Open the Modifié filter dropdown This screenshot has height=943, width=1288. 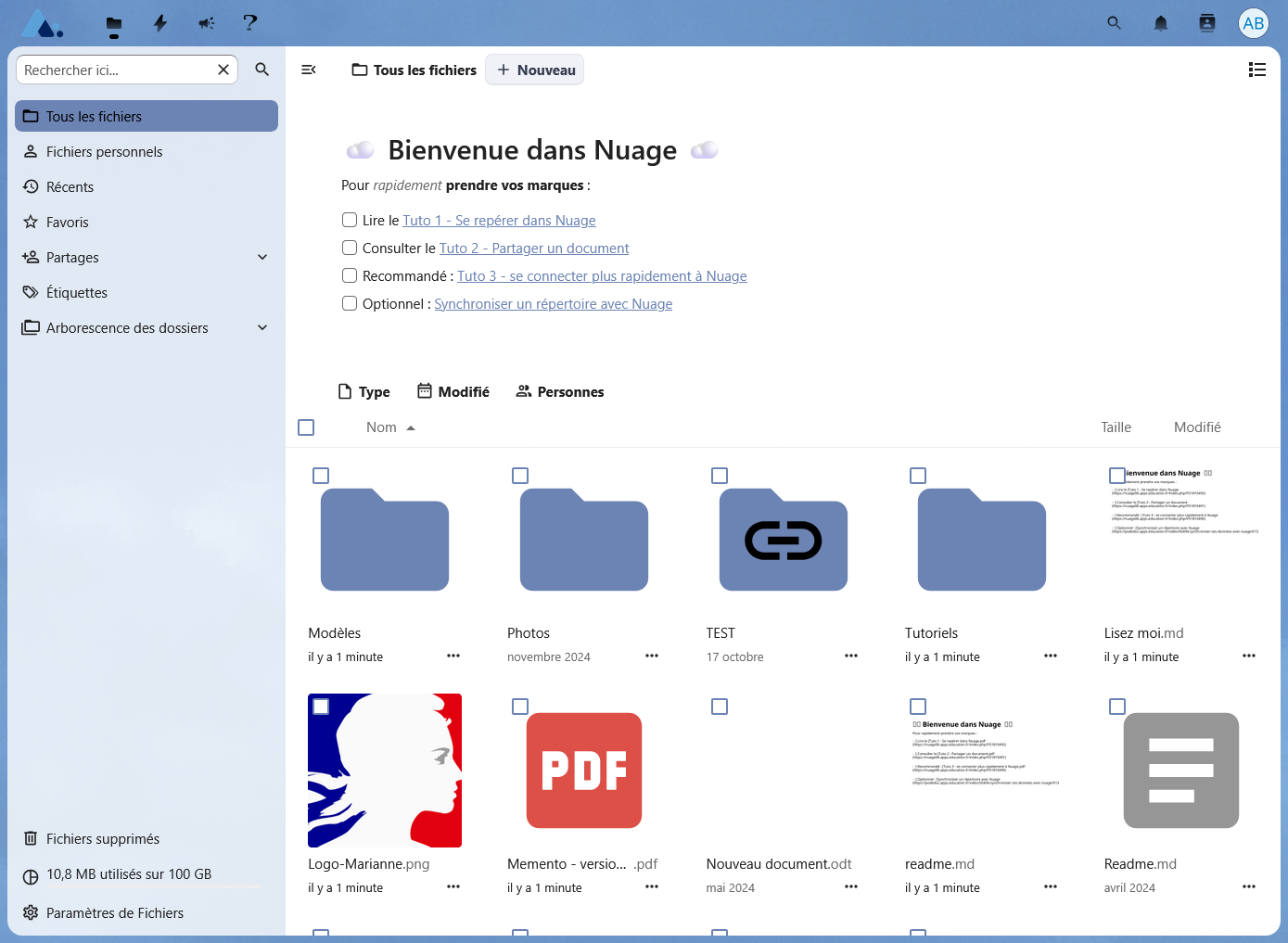tap(453, 391)
